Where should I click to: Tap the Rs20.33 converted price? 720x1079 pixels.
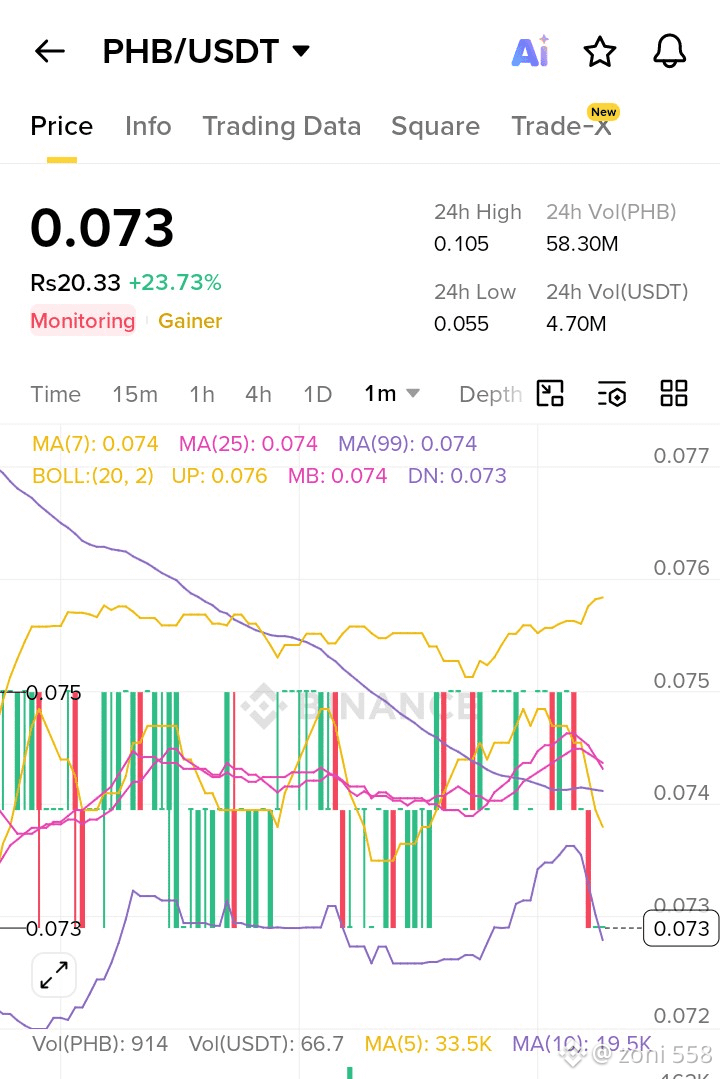coord(75,282)
